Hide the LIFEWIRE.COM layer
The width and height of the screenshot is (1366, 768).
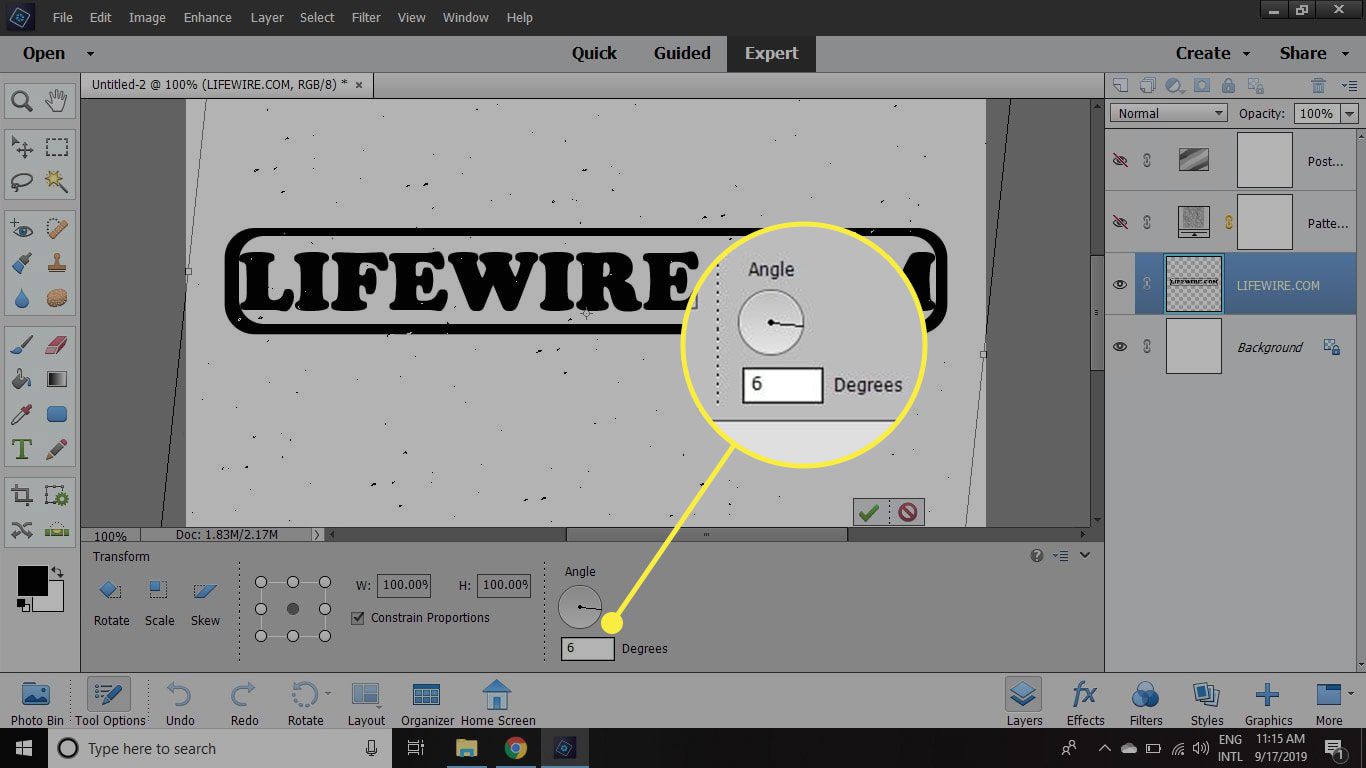1120,285
